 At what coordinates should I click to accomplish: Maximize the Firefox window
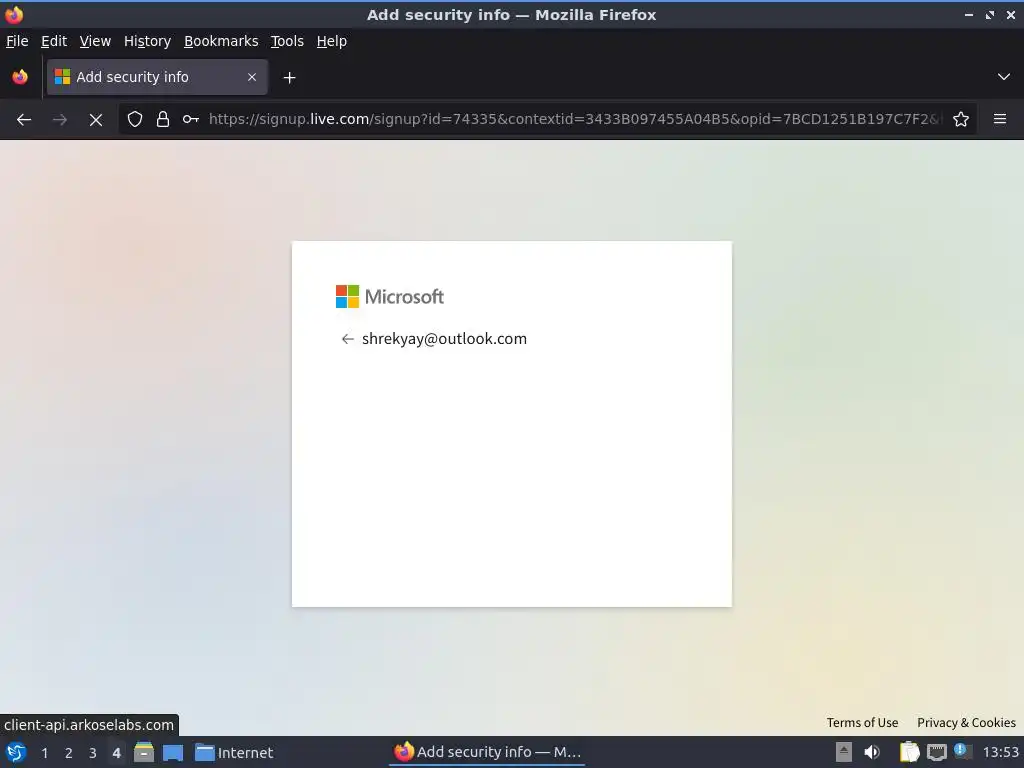pyautogui.click(x=990, y=14)
